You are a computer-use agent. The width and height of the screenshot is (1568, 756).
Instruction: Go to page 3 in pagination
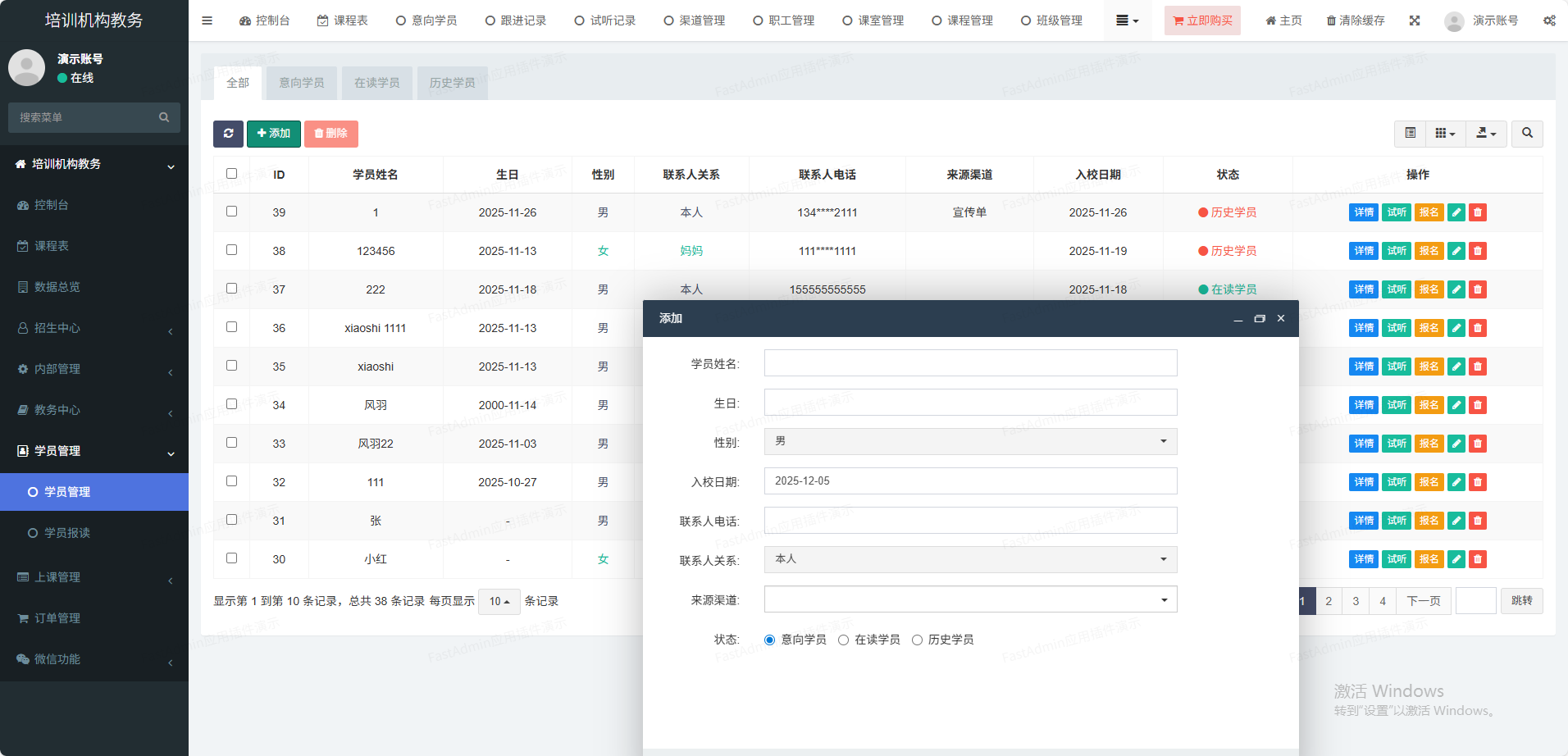coord(1356,602)
